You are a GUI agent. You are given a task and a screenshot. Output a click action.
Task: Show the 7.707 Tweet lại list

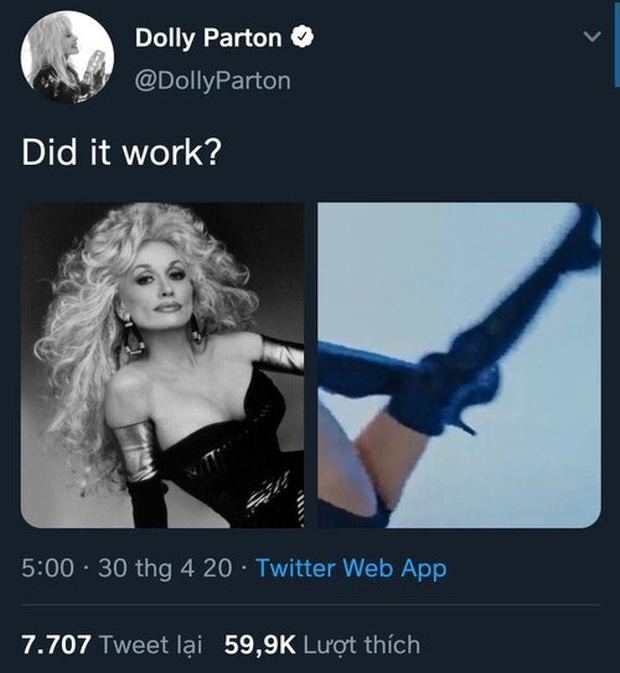coord(112,645)
